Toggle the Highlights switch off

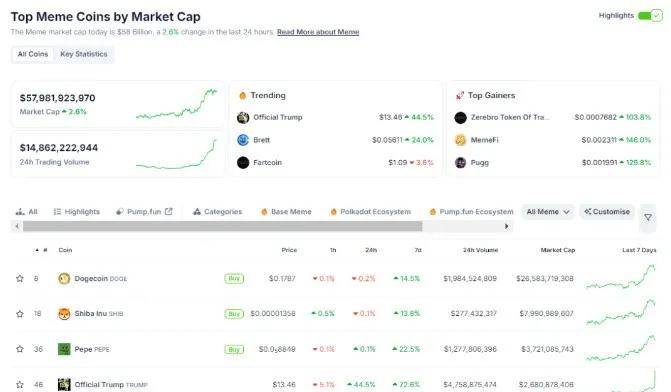point(650,15)
